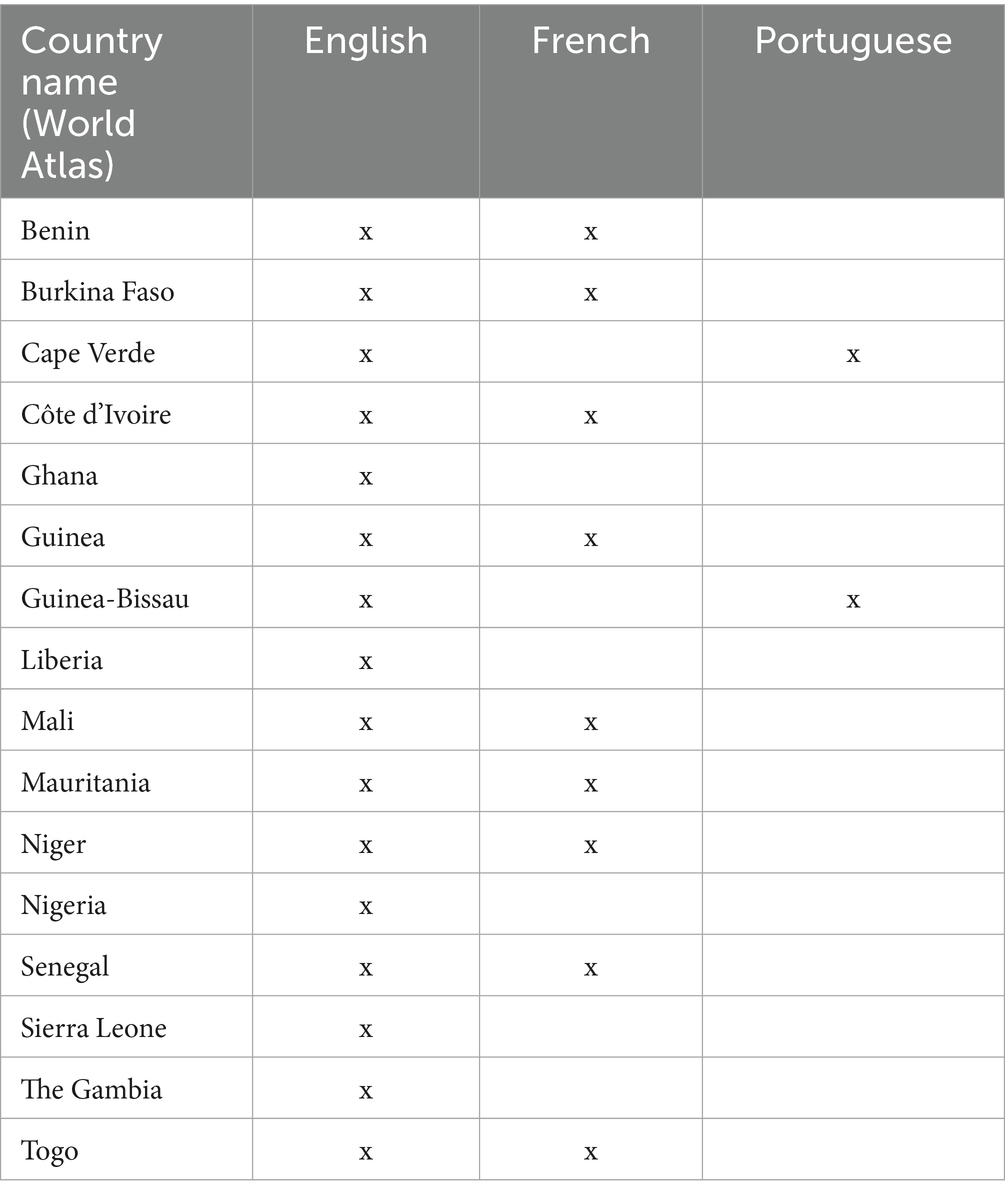Click the Ghana English x mark
Screen dimensions: 1005x1198
[x=366, y=477]
